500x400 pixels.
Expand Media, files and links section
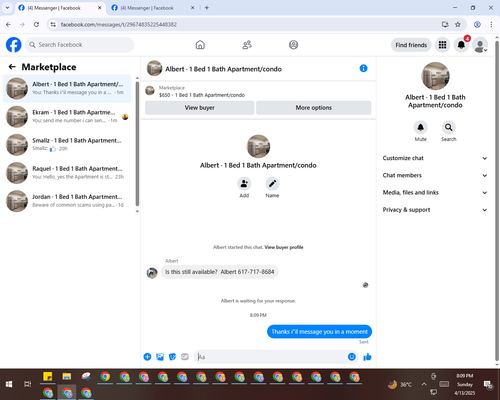[435, 192]
